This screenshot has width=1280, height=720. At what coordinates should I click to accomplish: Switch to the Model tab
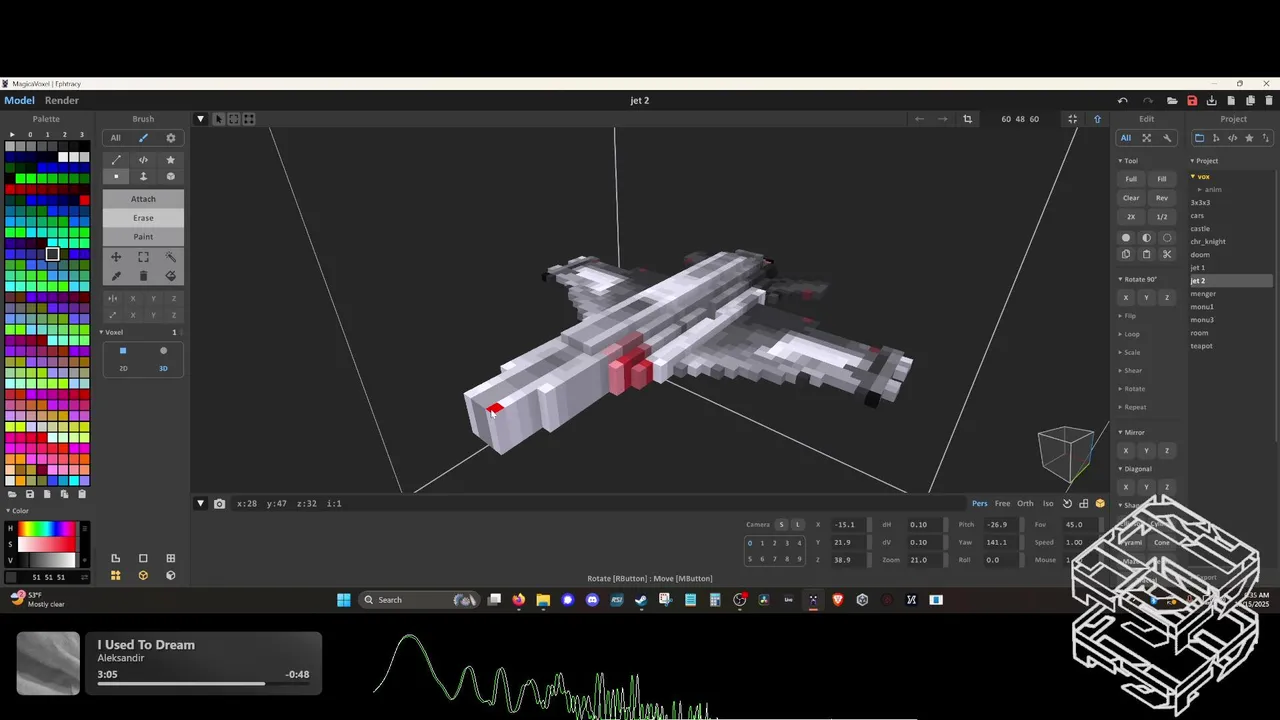pos(19,101)
